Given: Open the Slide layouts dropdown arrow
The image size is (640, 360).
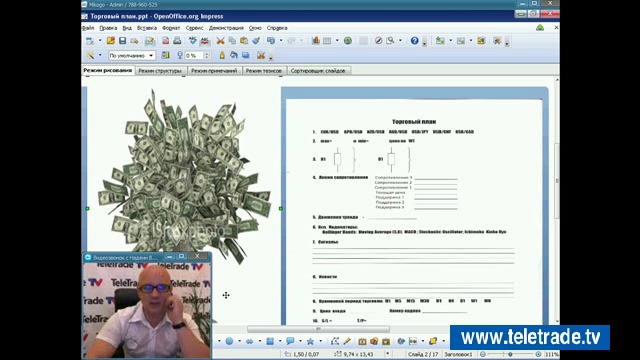Looking at the screenshot, I should click(471, 40).
